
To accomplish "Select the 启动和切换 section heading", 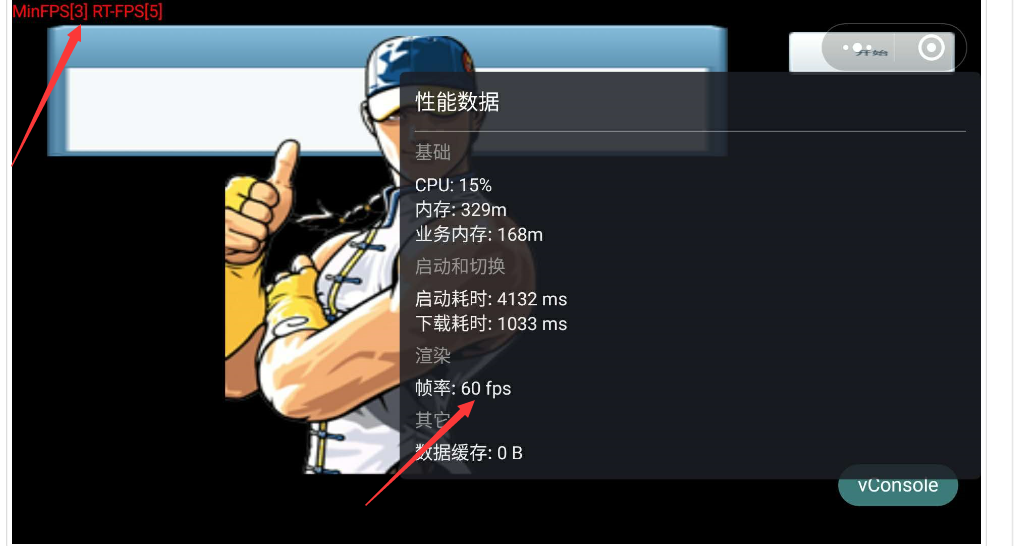I will 460,266.
